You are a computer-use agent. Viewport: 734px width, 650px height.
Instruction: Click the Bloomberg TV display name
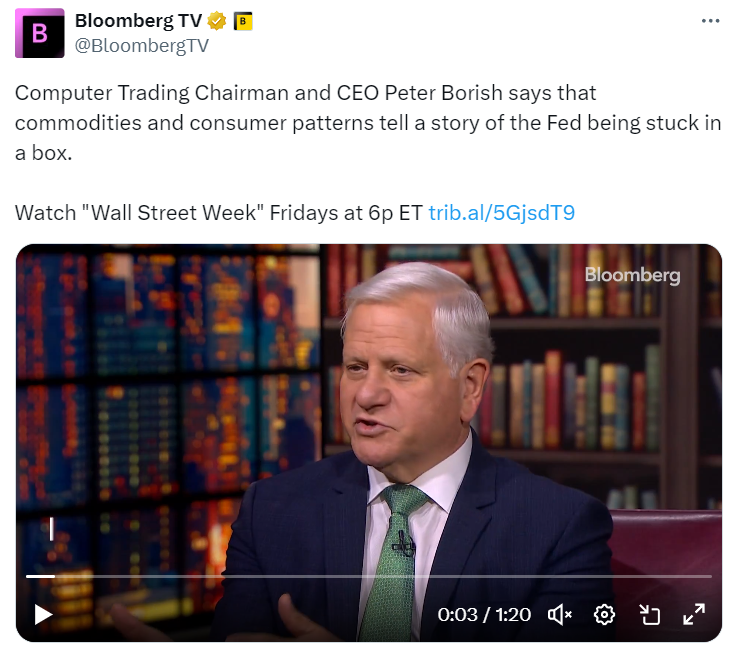(x=137, y=21)
